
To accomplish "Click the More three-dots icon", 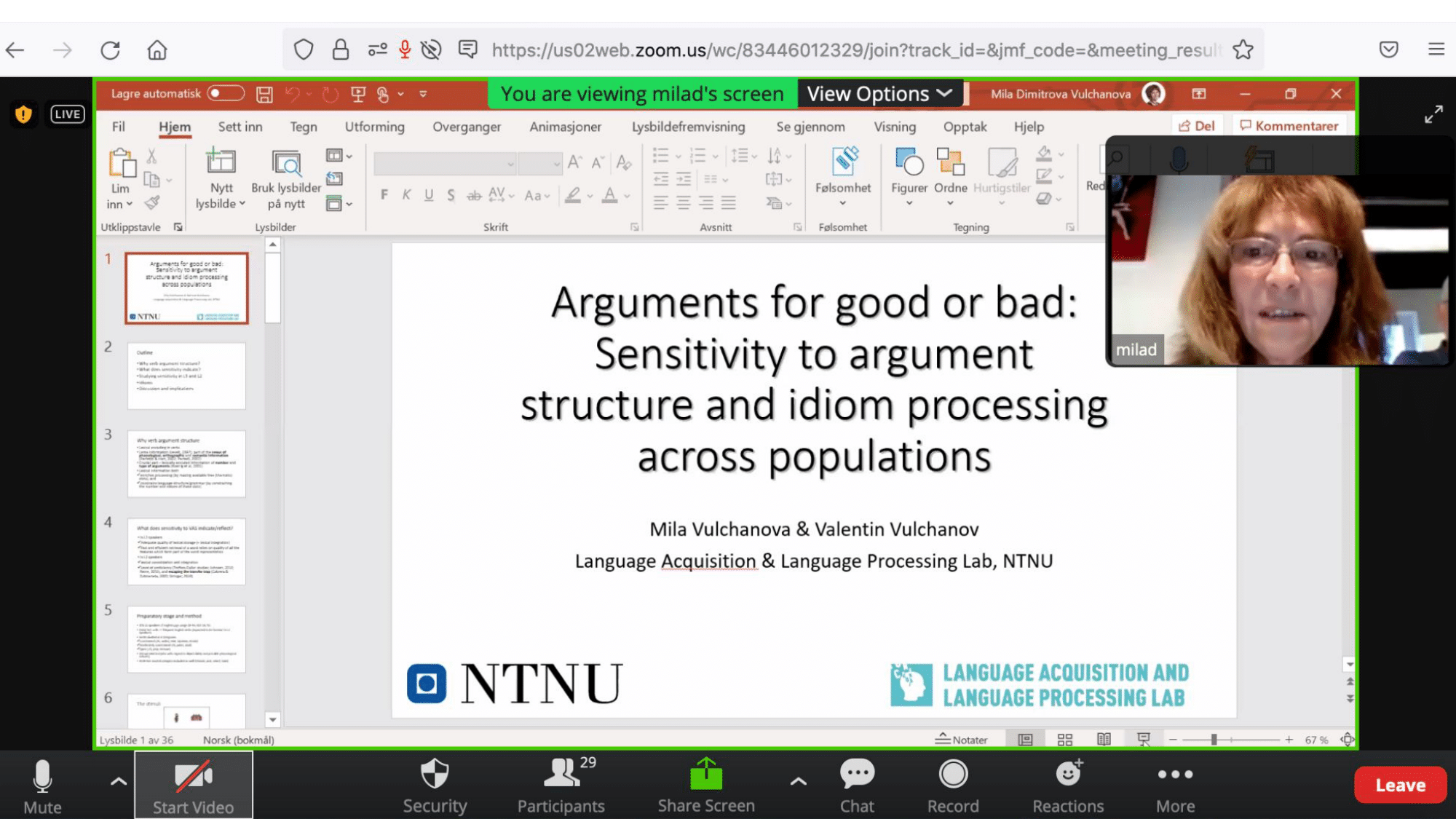I will (1175, 774).
